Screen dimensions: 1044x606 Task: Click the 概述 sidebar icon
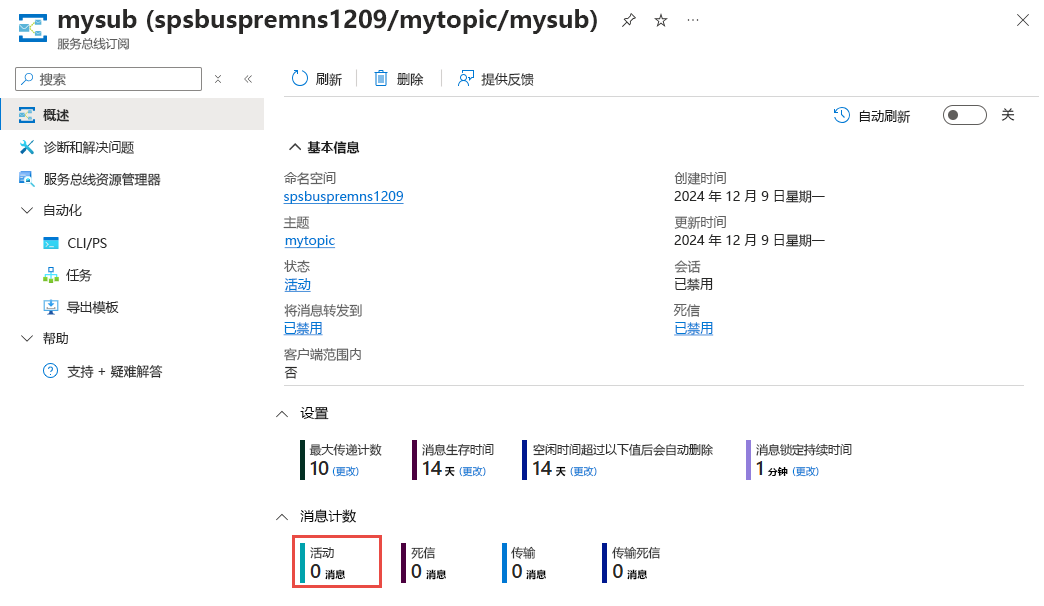pos(27,115)
